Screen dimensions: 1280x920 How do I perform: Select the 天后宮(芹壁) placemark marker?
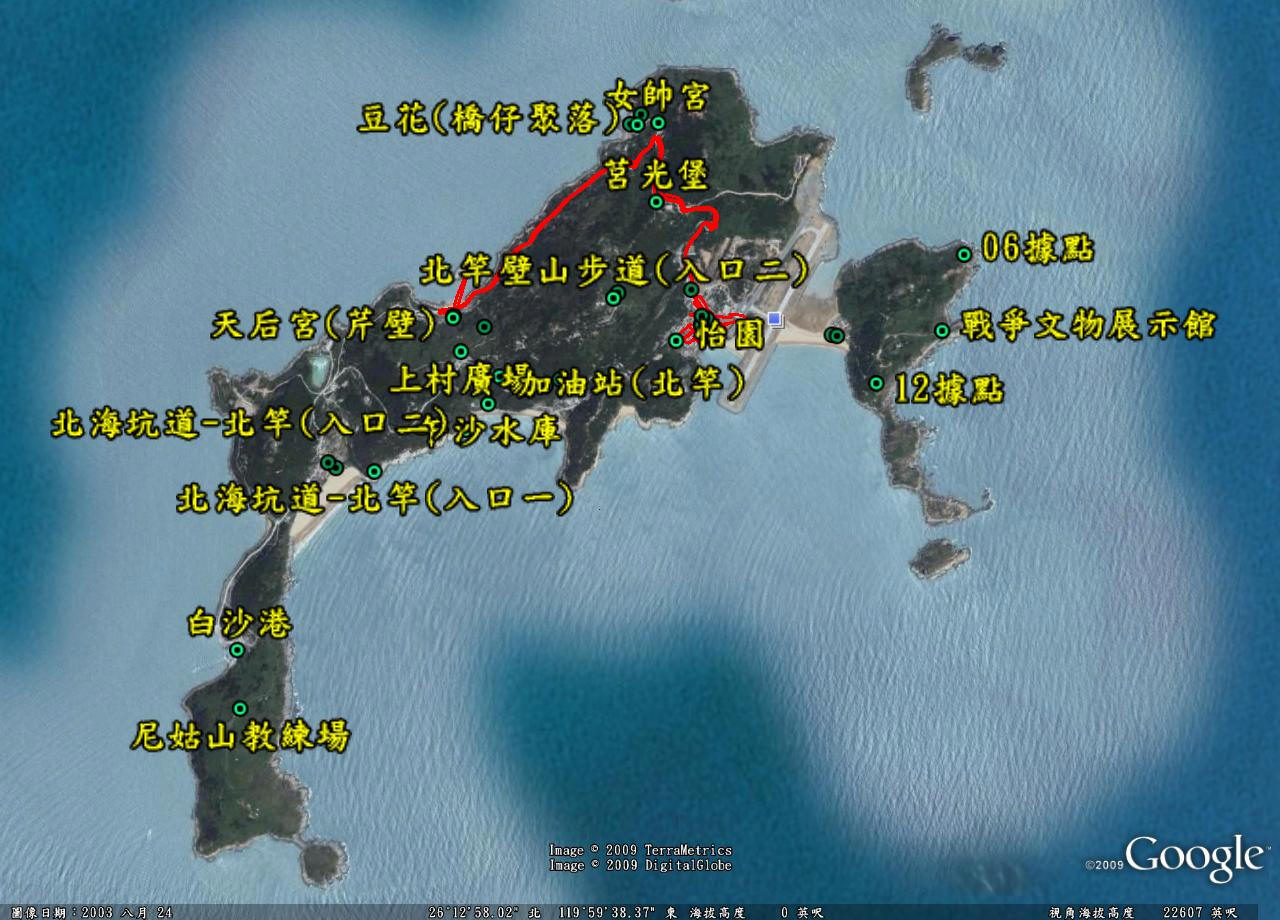(453, 318)
